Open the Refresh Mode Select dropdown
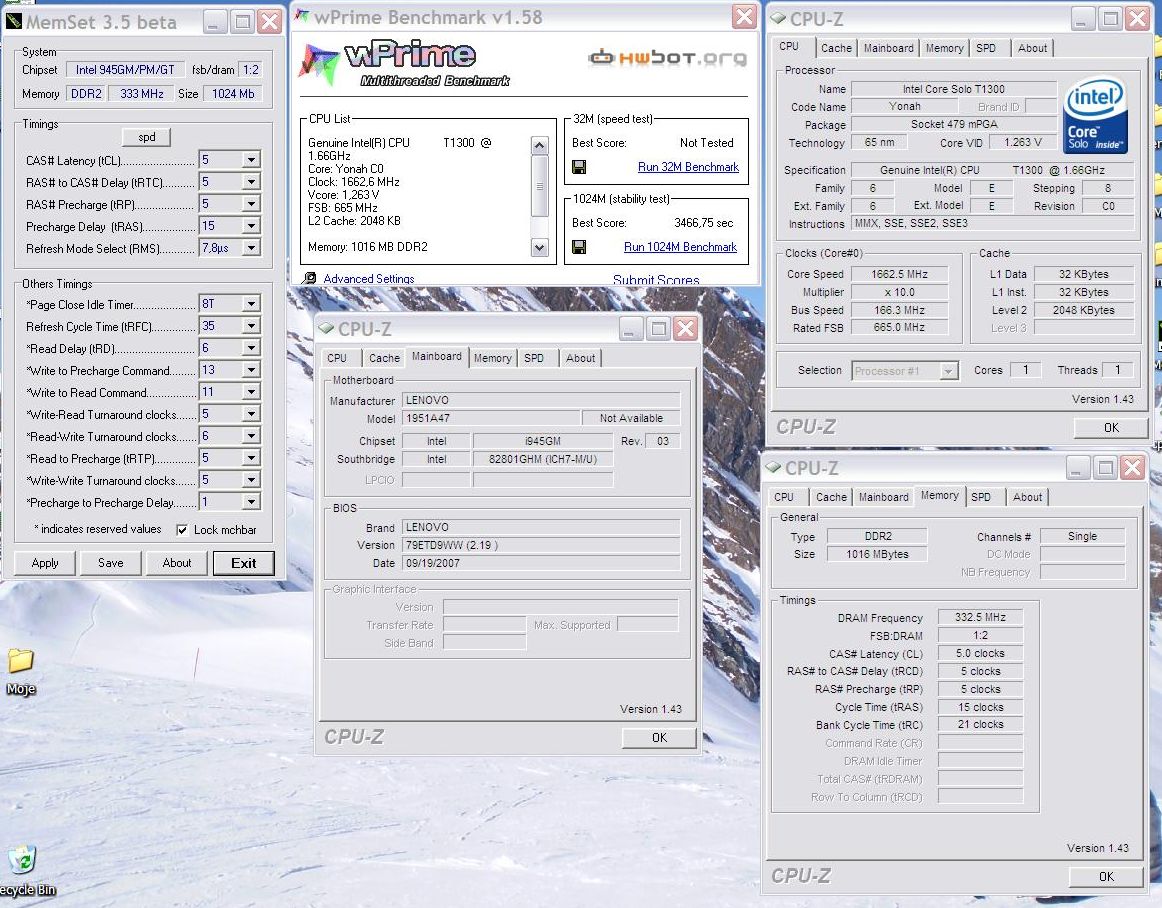The width and height of the screenshot is (1162, 908). point(251,248)
